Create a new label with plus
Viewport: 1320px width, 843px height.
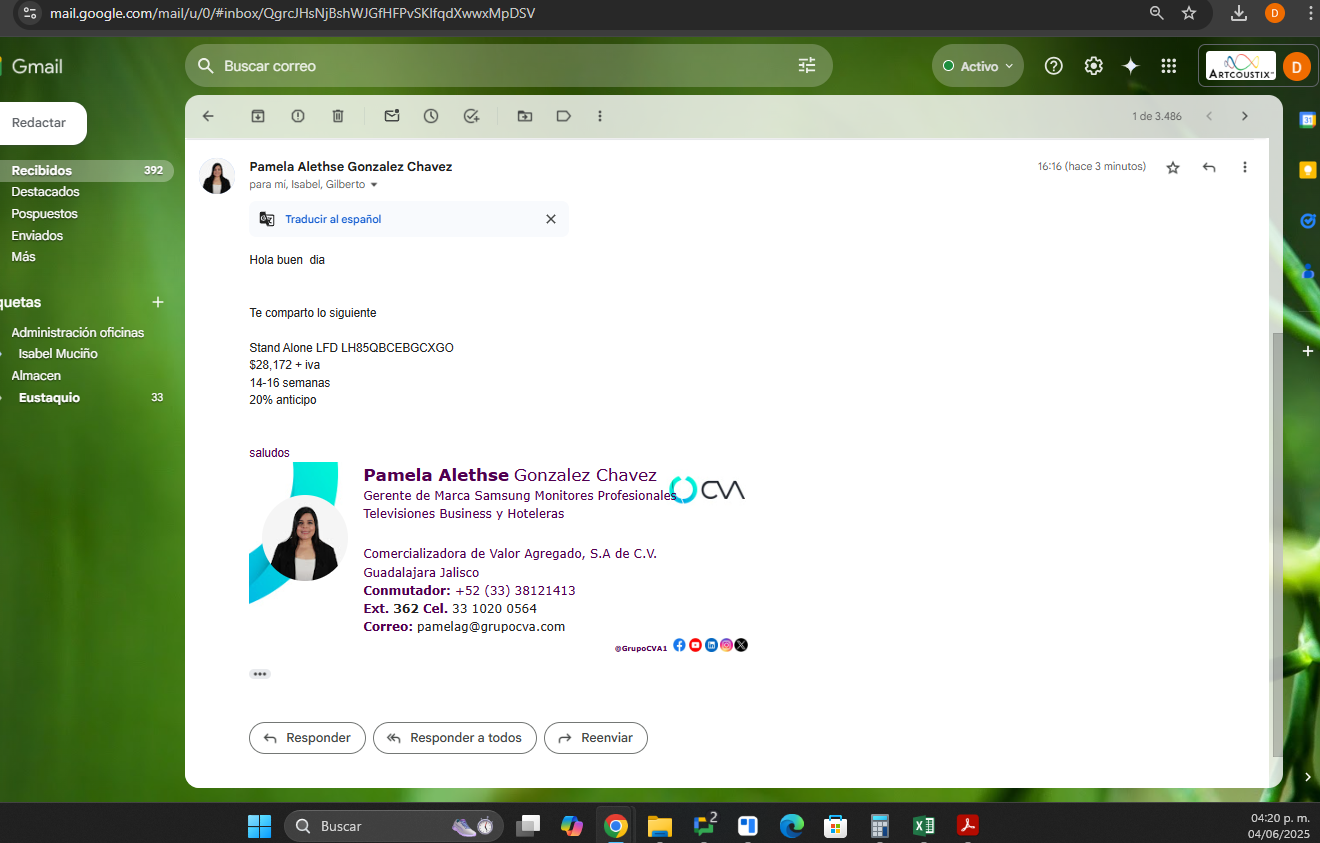(157, 302)
